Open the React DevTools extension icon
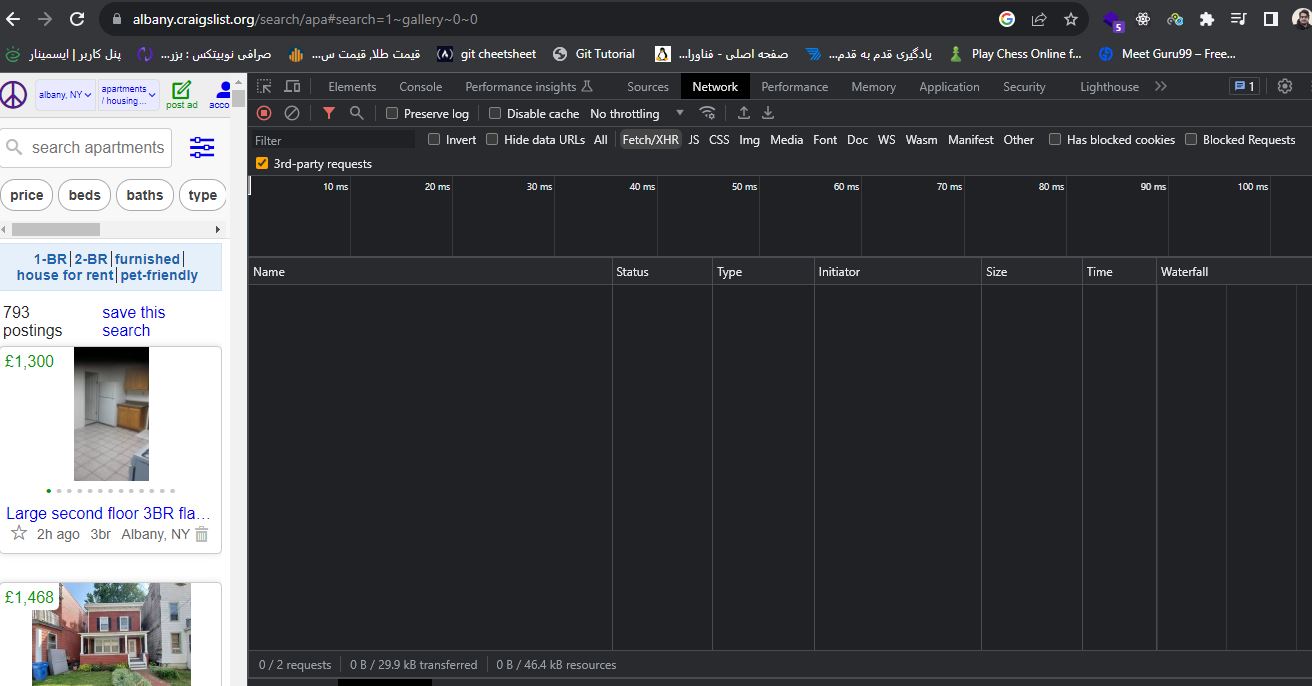1312x686 pixels. click(1143, 19)
